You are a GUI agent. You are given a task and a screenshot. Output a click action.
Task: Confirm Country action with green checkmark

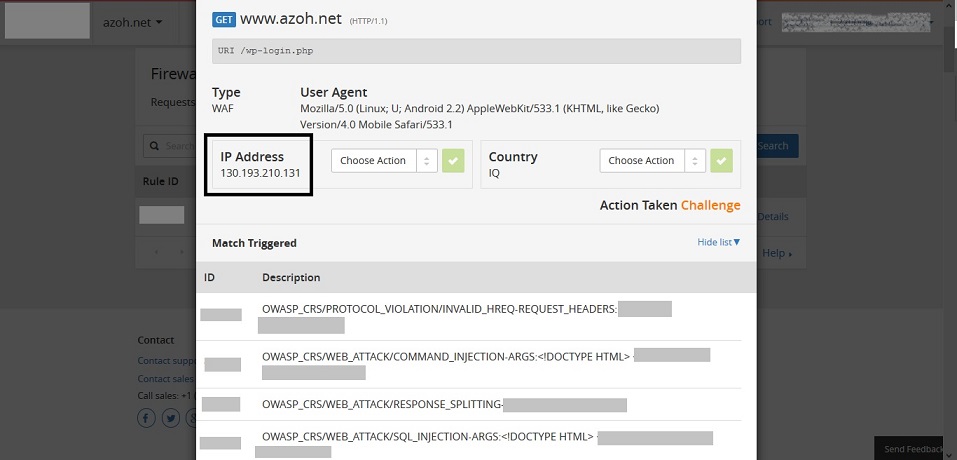[721, 160]
